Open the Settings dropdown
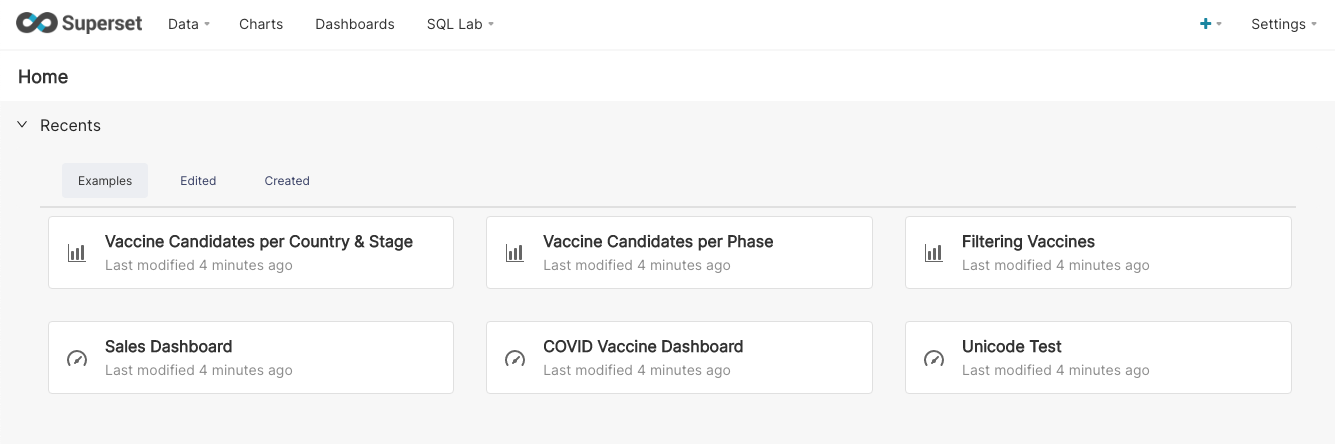Screen dimensions: 1335x444 point(1283,24)
